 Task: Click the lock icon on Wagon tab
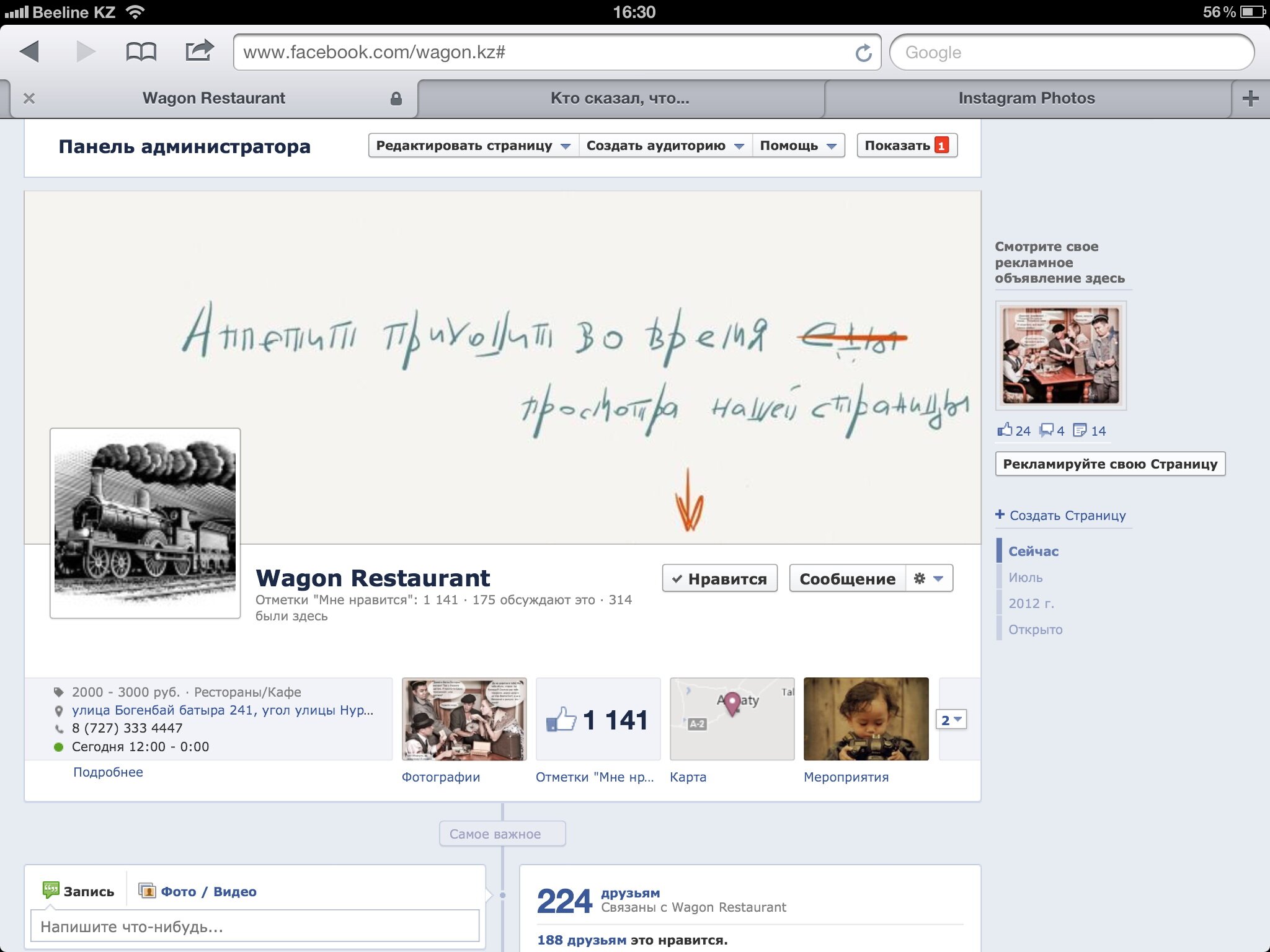pyautogui.click(x=396, y=98)
